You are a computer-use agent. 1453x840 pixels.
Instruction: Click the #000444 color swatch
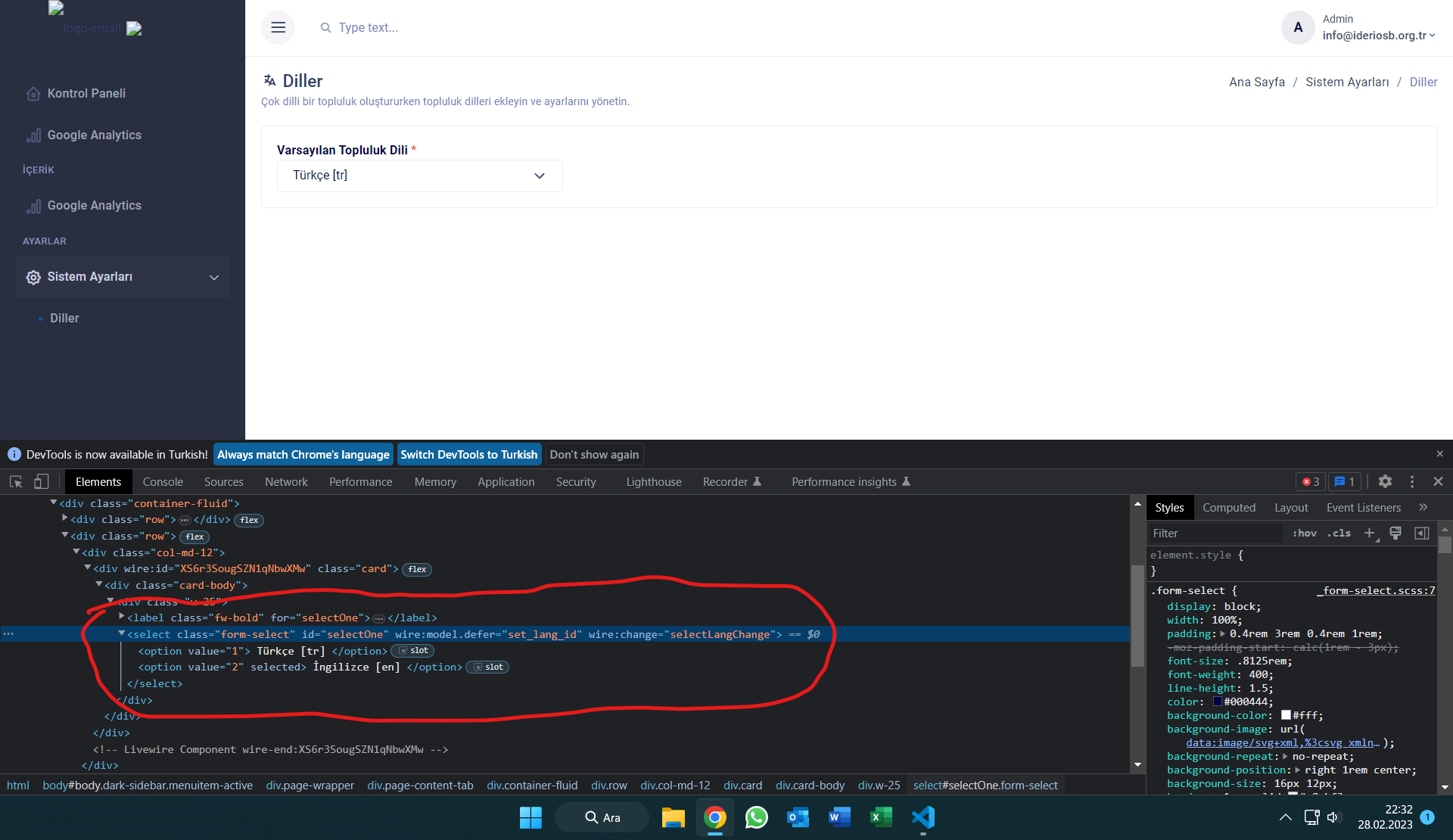(1217, 702)
